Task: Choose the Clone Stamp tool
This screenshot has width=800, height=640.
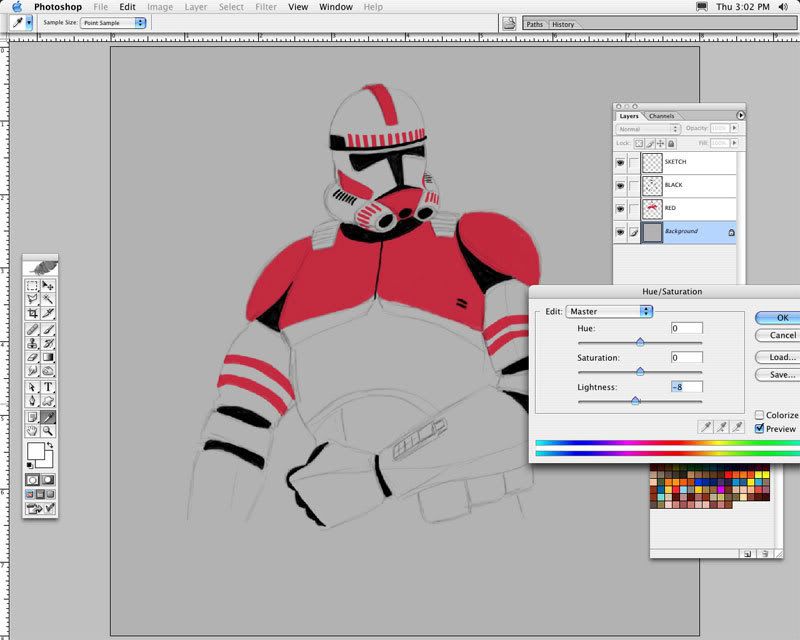Action: (x=32, y=343)
